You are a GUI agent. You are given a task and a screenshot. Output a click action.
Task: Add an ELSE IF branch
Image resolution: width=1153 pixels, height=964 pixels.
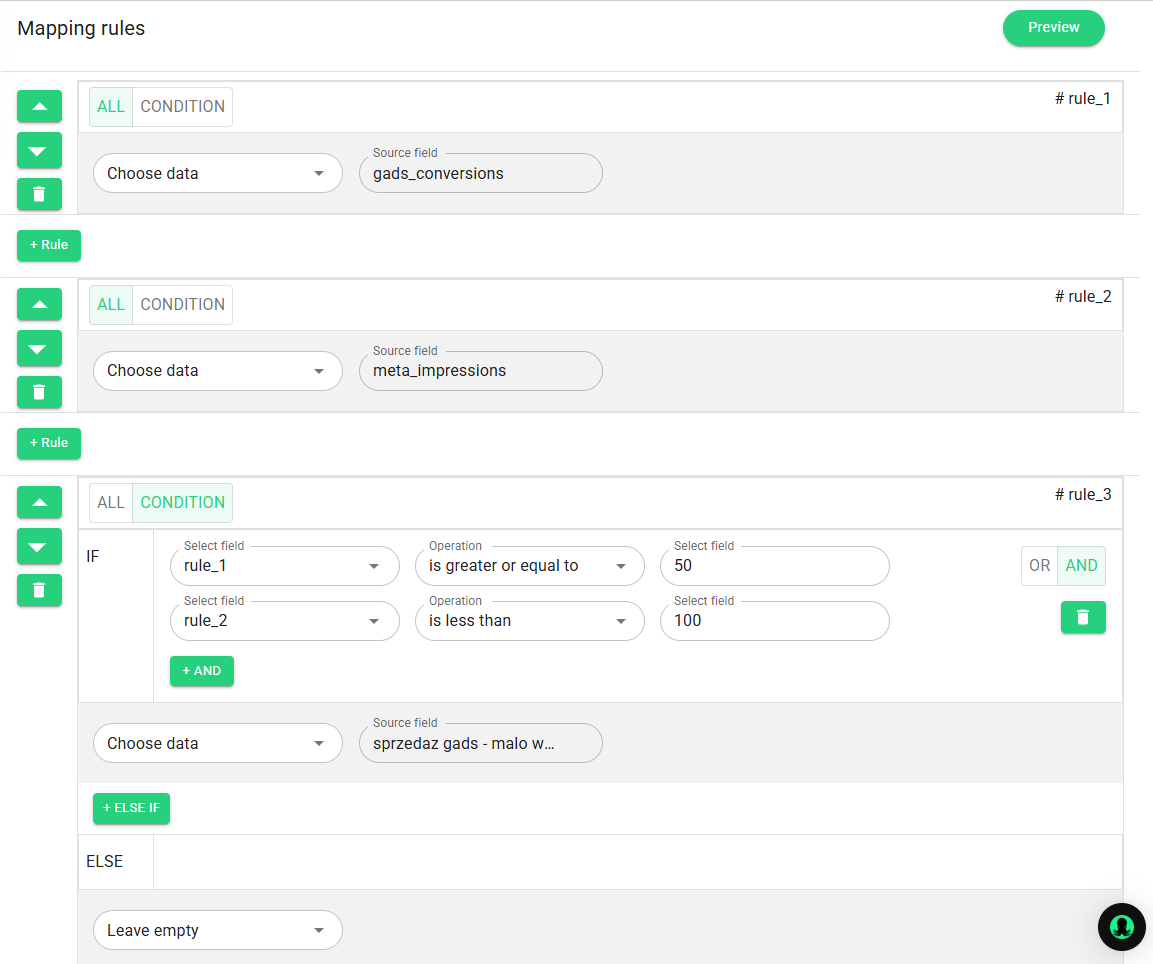[x=131, y=808]
